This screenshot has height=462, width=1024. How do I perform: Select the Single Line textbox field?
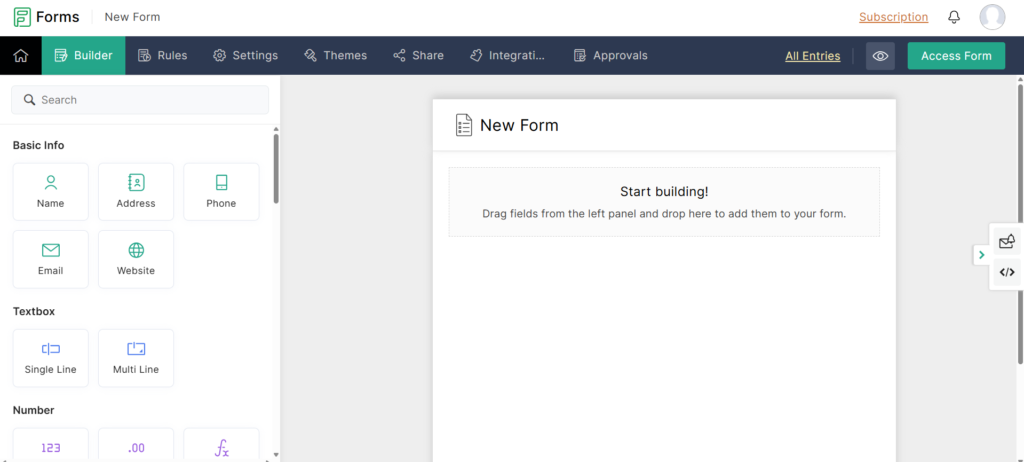[x=50, y=358]
